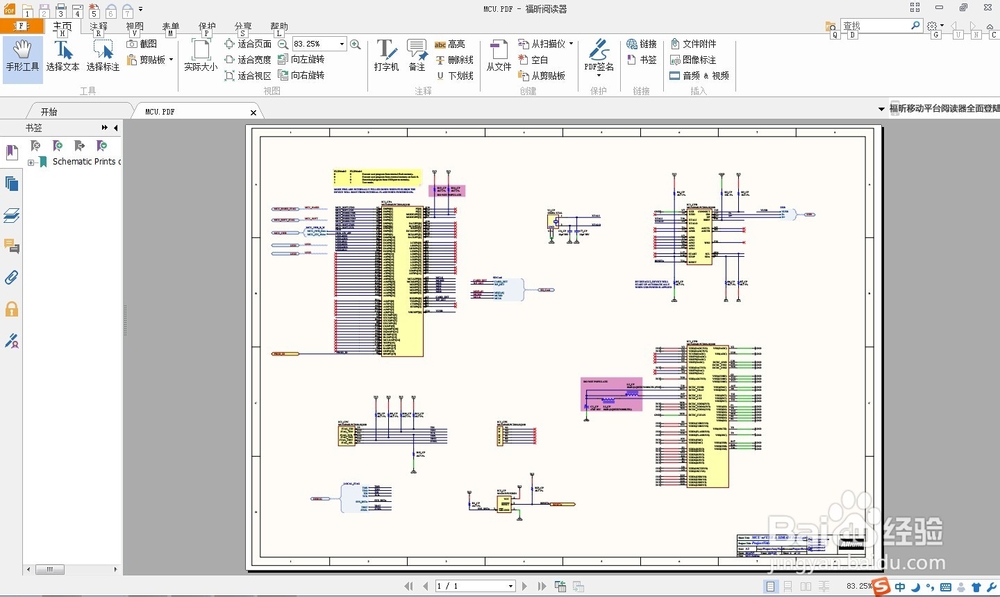The width and height of the screenshot is (1000, 597).
Task: Create PDF from file (从文件)
Action: 498,56
